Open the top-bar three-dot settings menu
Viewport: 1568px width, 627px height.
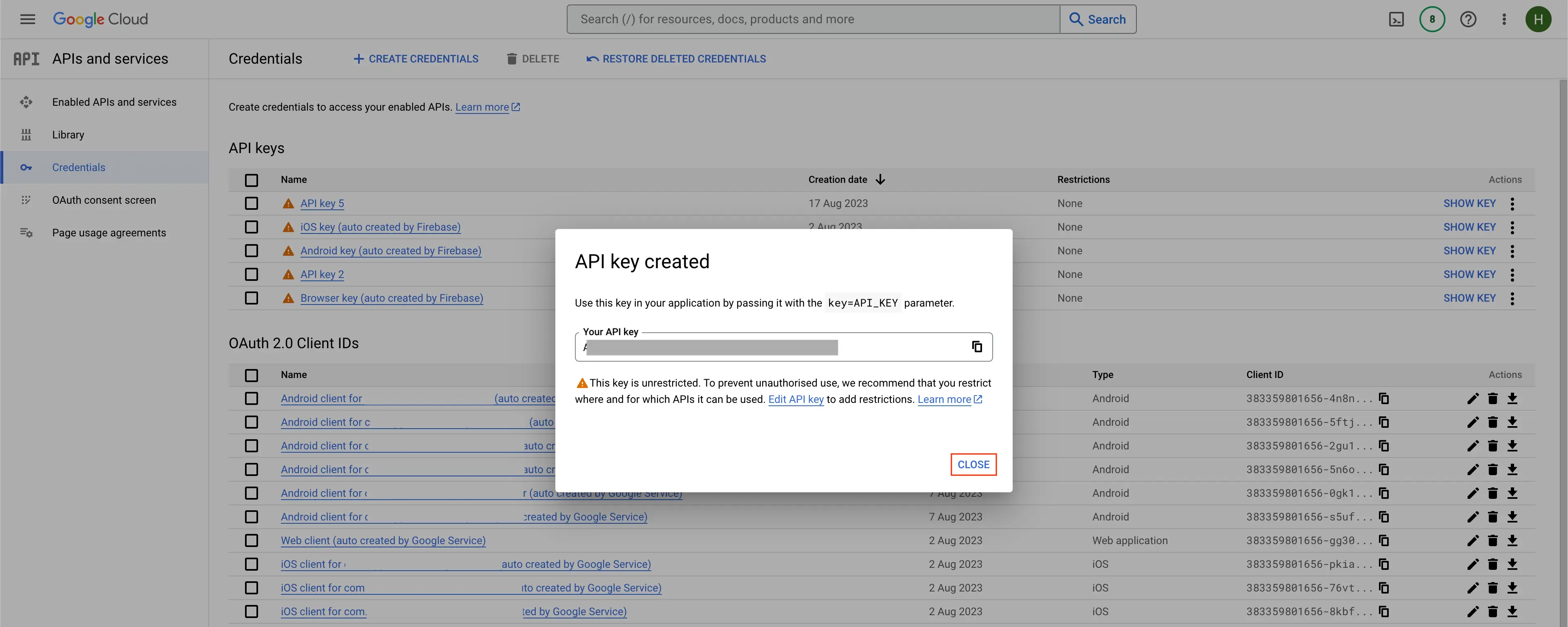coord(1504,20)
